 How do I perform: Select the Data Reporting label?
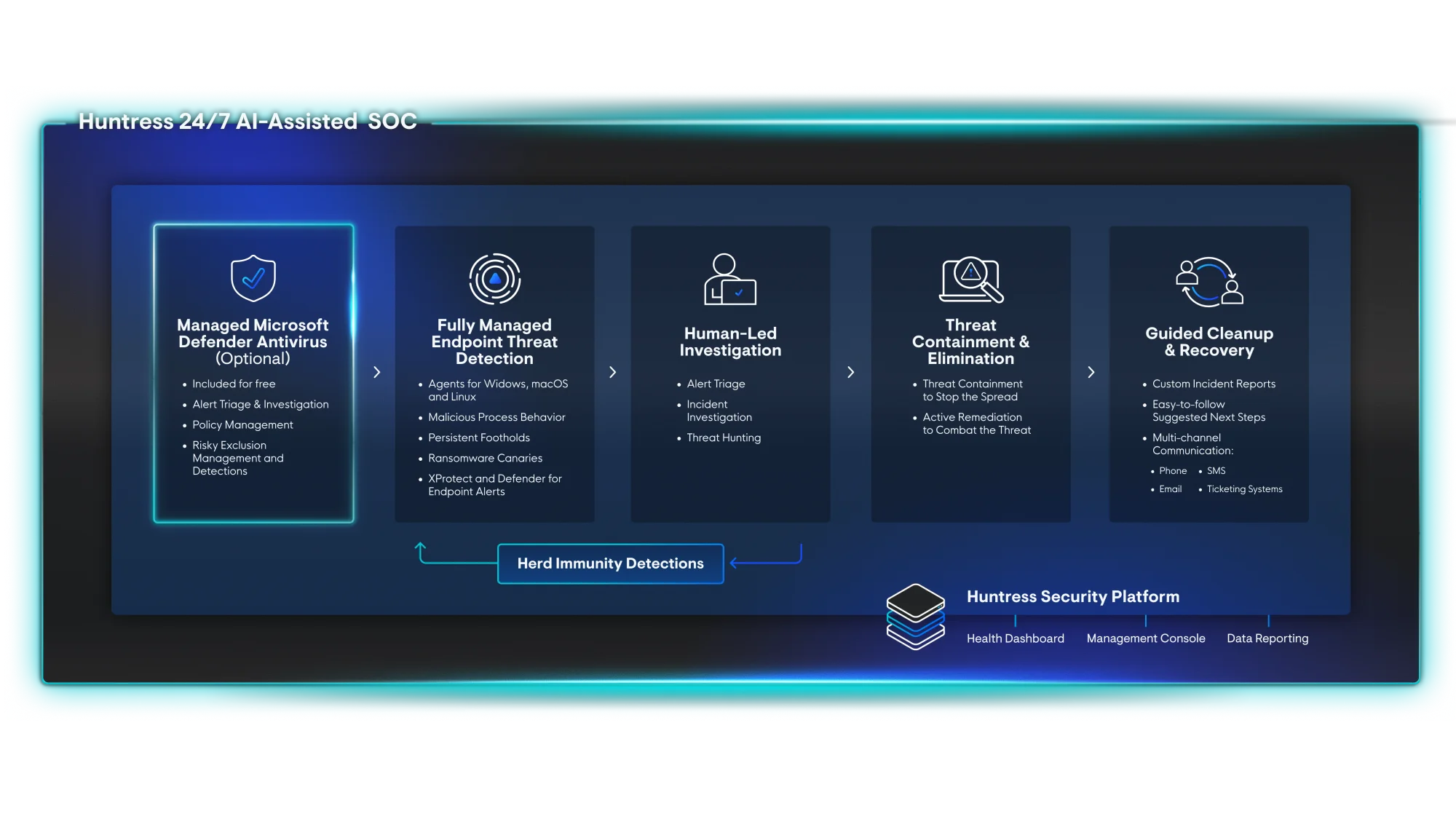pos(1267,638)
